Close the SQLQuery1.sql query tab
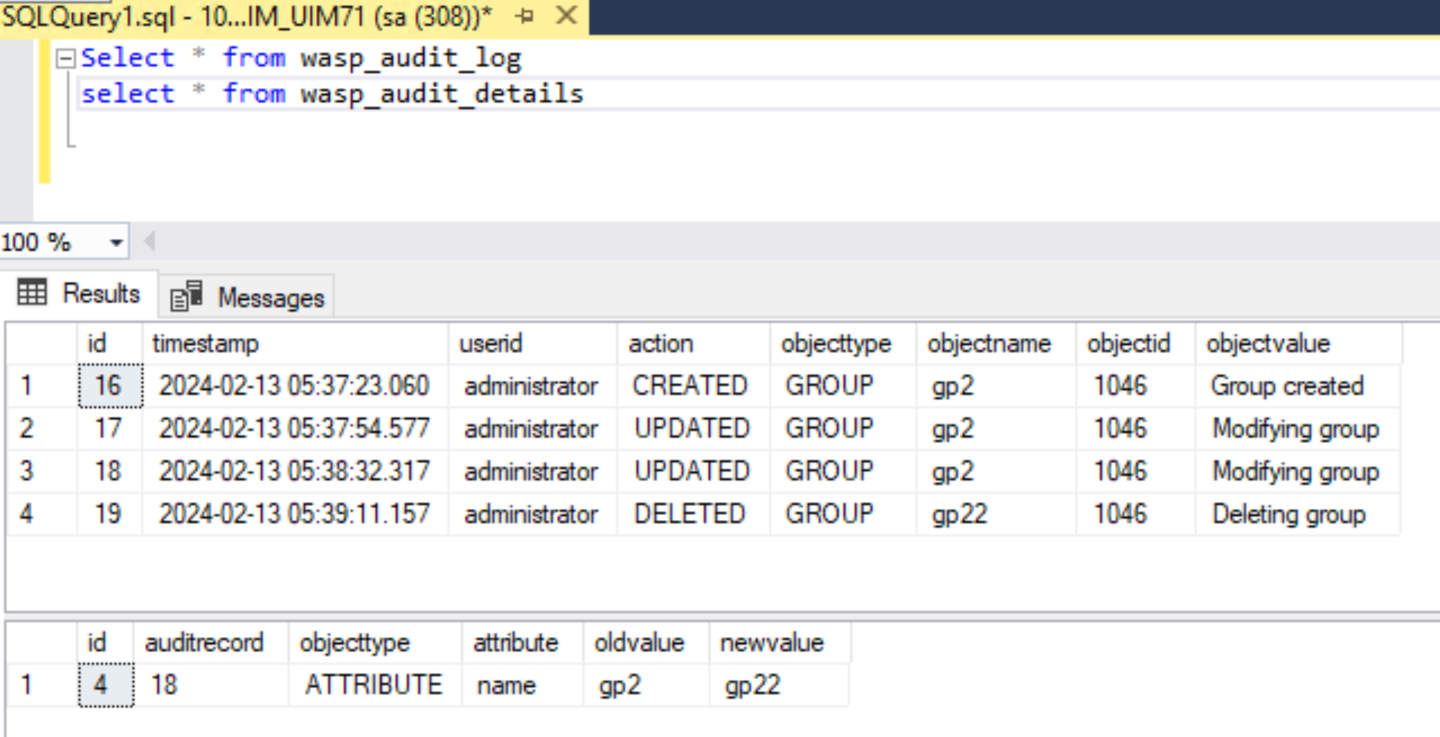 click(566, 16)
